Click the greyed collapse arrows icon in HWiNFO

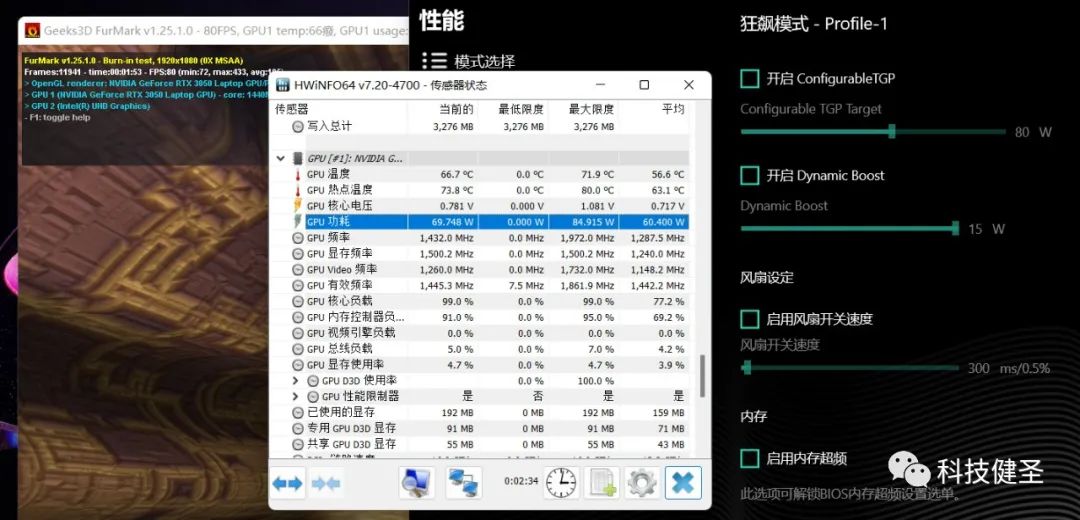point(326,483)
